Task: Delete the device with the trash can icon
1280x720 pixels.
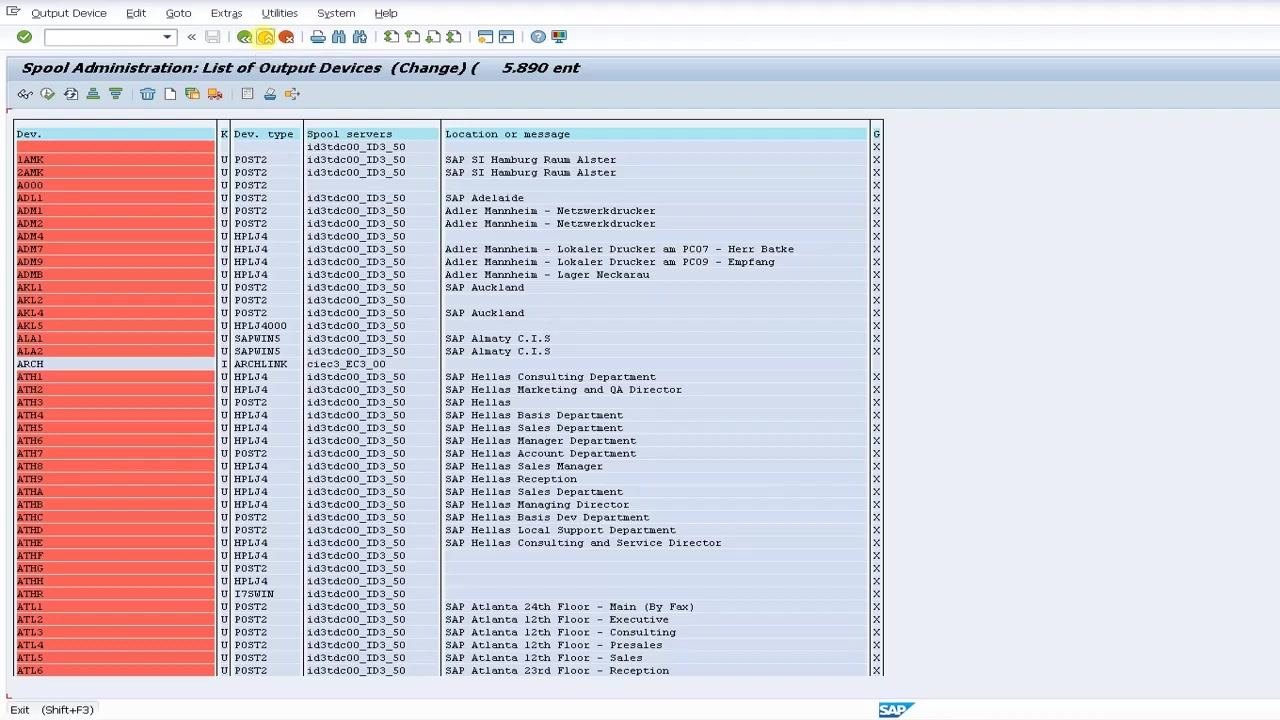Action: (148, 94)
